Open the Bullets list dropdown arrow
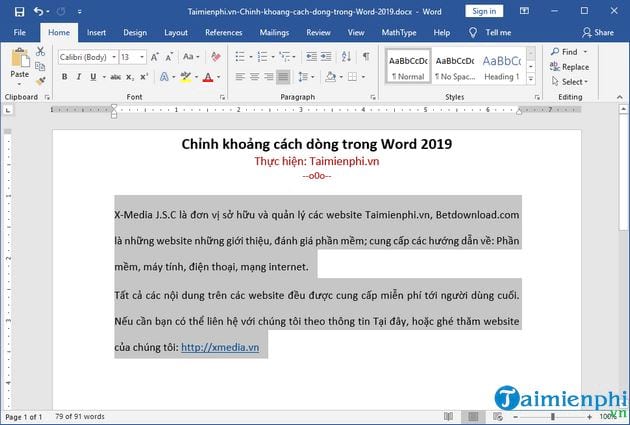The height and width of the screenshot is (425, 630). coord(251,57)
